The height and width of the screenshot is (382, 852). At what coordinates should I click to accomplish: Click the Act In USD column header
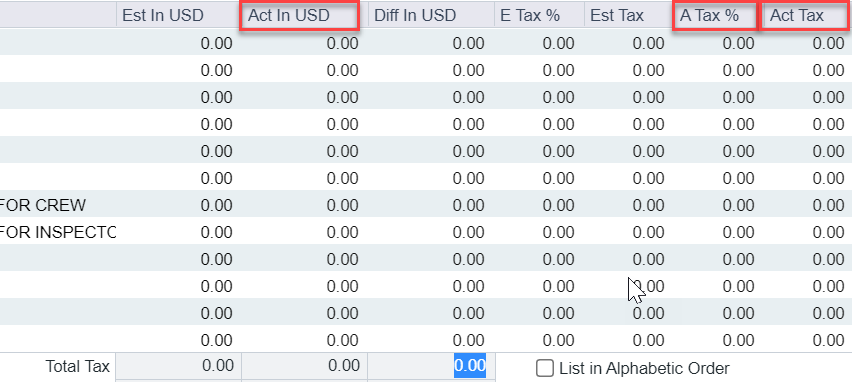[x=299, y=15]
